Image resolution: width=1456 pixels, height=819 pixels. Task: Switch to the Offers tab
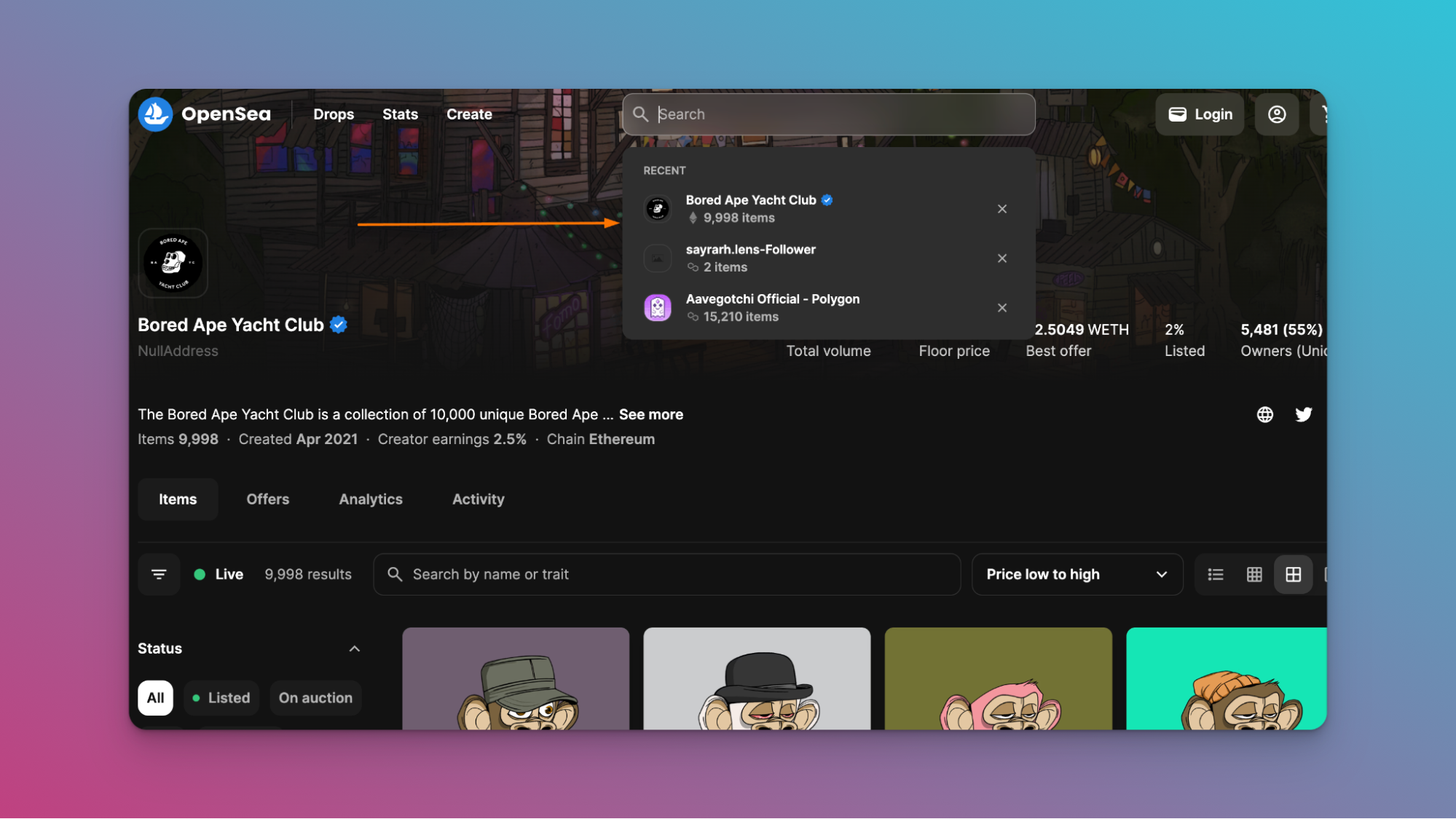click(268, 499)
